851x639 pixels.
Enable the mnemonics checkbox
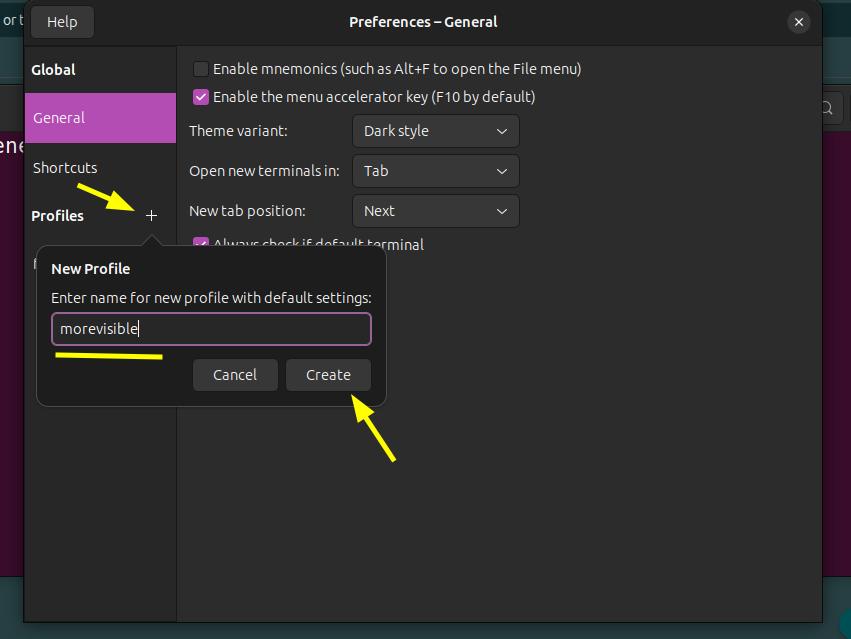point(201,69)
